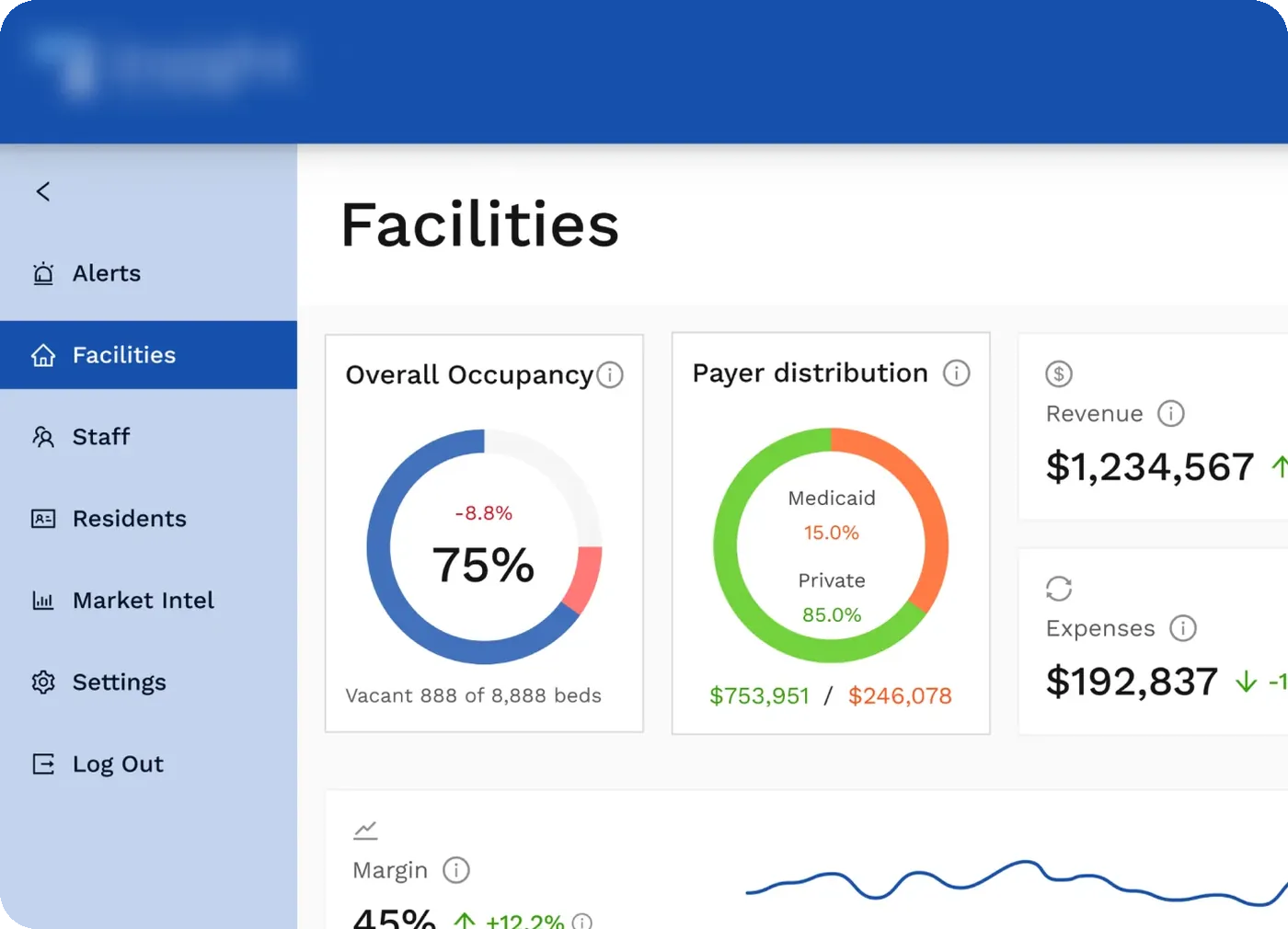
Task: Click the -8.8% occupancy change
Action: 484,513
